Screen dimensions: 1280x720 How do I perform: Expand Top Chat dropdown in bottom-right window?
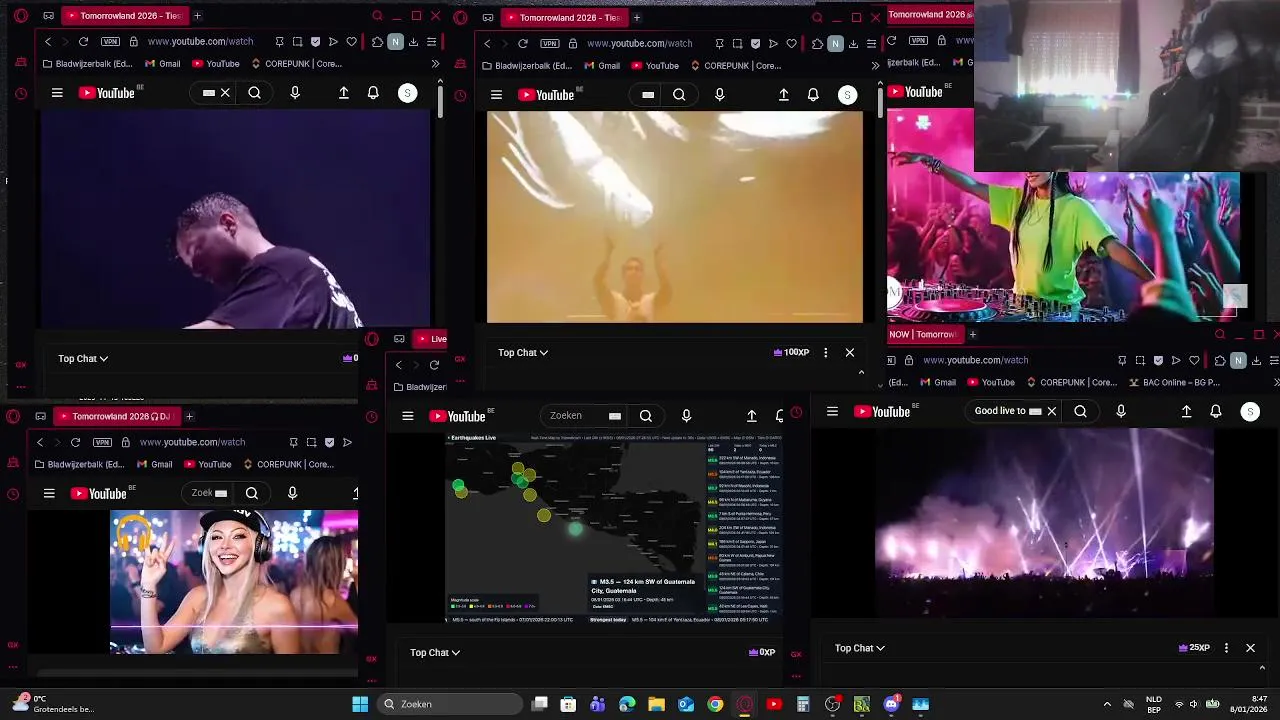pyautogui.click(x=860, y=648)
